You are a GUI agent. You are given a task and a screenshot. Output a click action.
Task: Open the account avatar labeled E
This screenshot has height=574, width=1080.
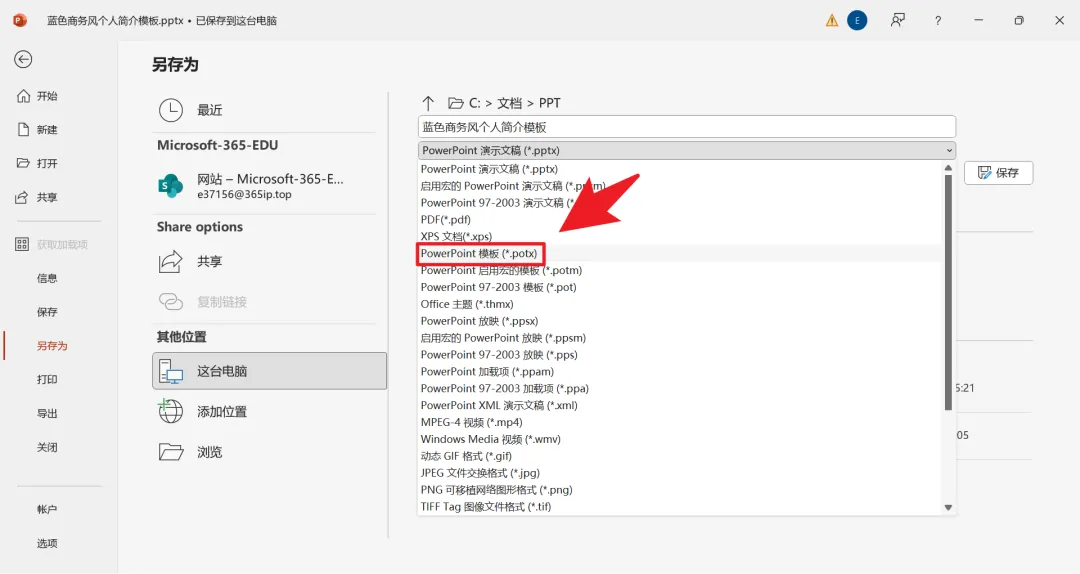click(857, 21)
